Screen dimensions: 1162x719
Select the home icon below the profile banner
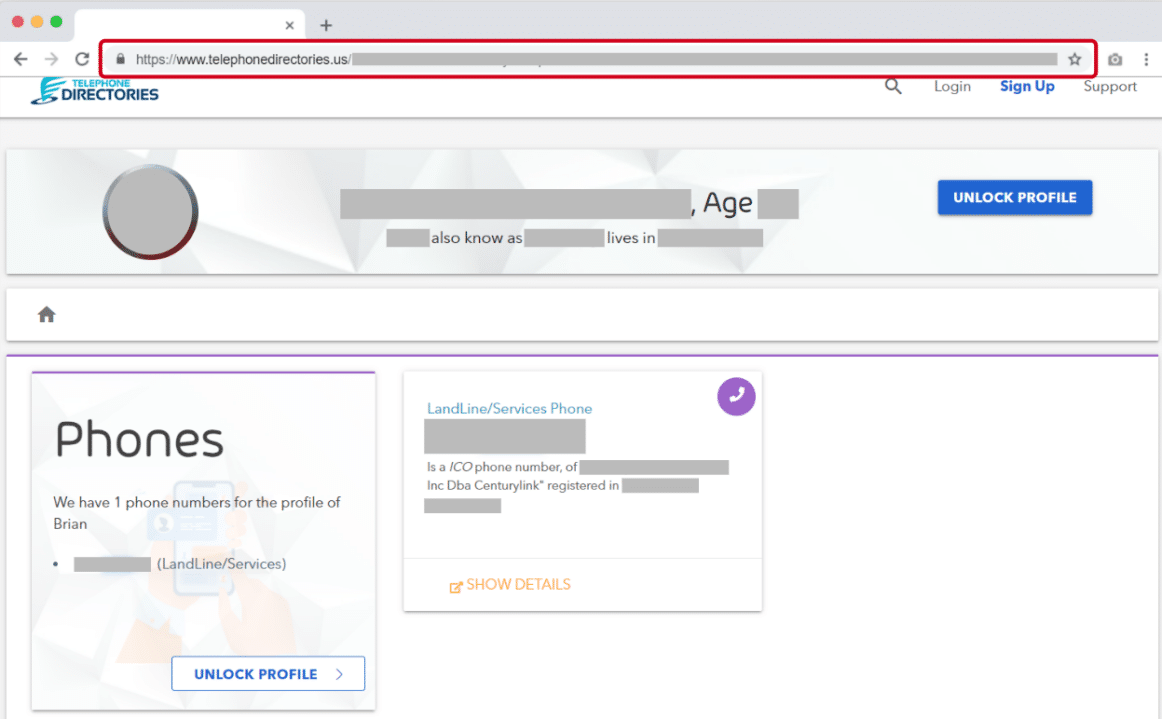[x=46, y=314]
